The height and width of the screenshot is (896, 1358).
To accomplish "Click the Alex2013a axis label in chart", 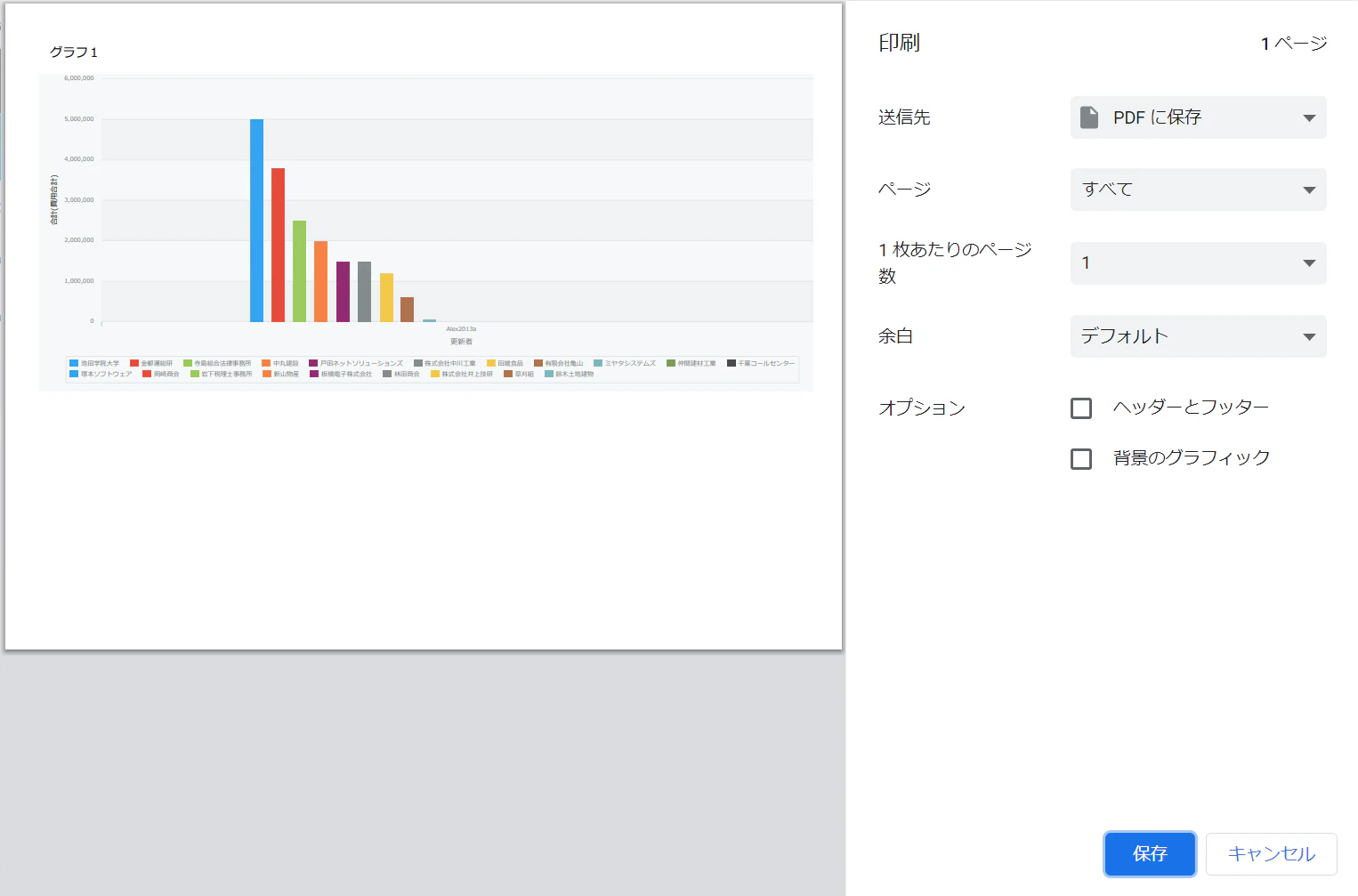I will click(461, 329).
